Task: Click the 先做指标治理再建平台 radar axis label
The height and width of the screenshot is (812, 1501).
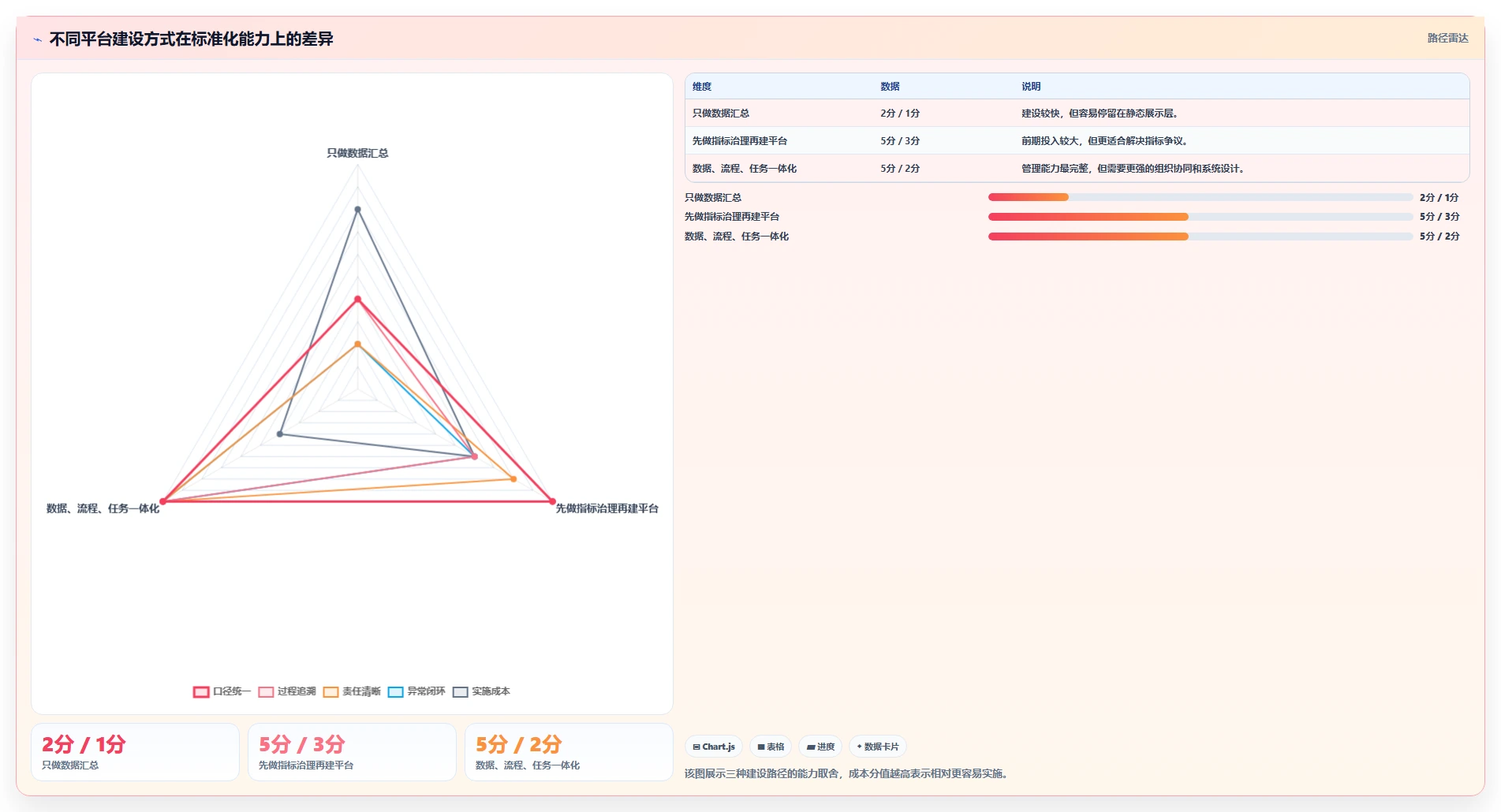Action: [607, 508]
